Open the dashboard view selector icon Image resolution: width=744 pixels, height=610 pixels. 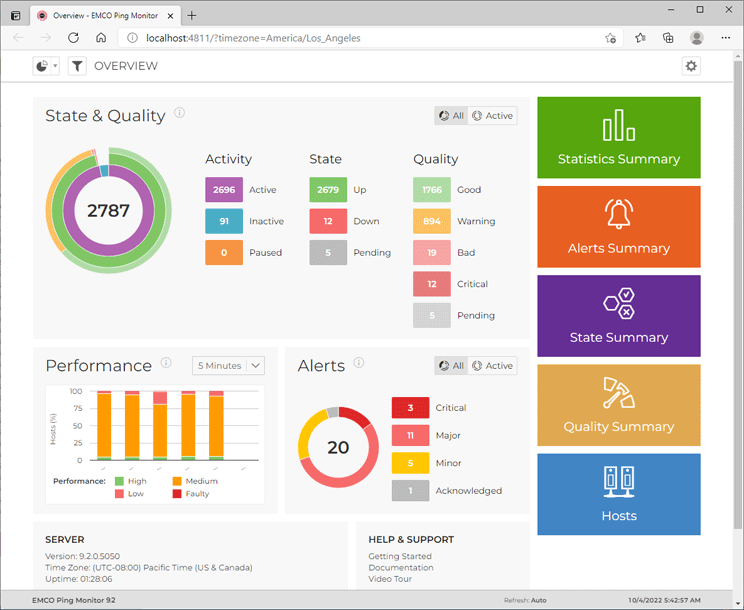coord(46,66)
